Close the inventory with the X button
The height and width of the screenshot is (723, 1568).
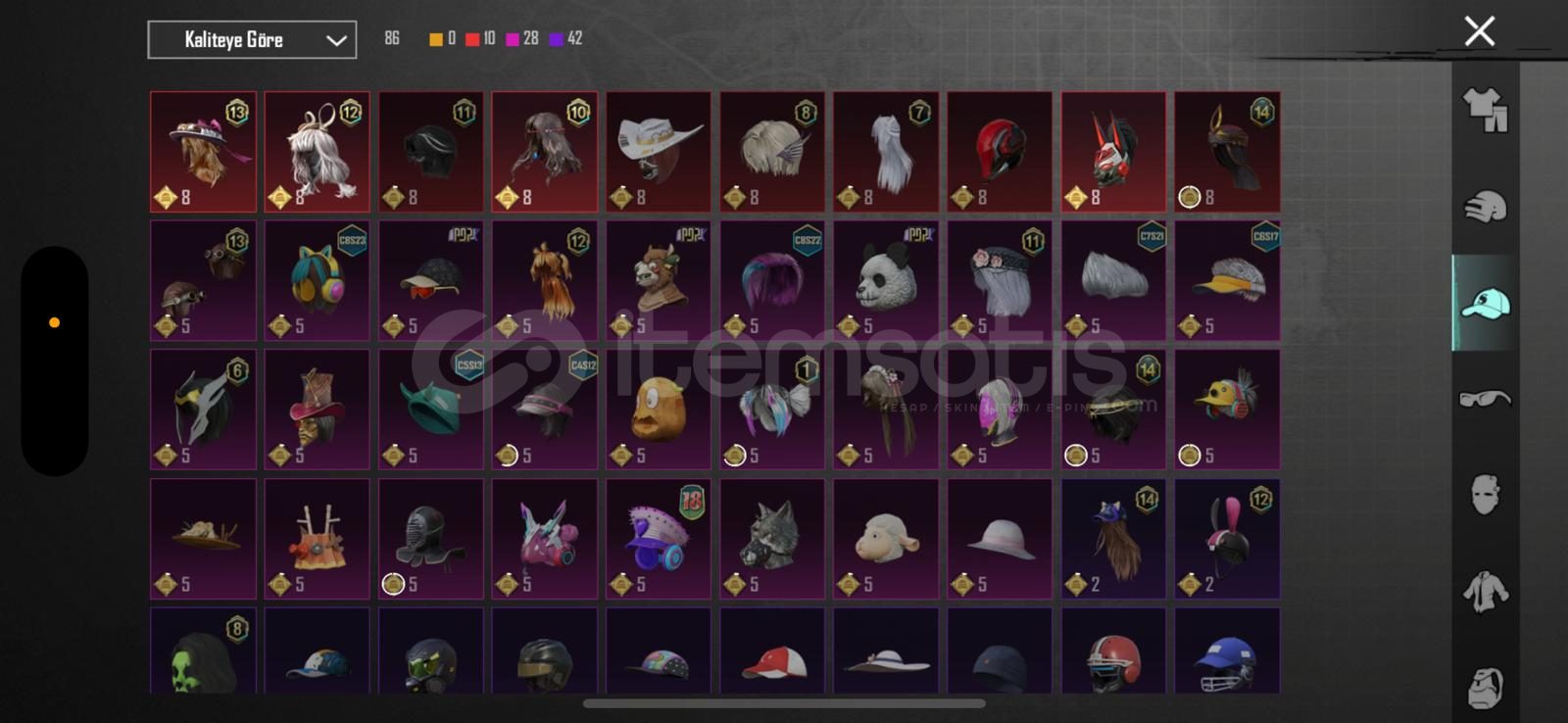(x=1479, y=31)
